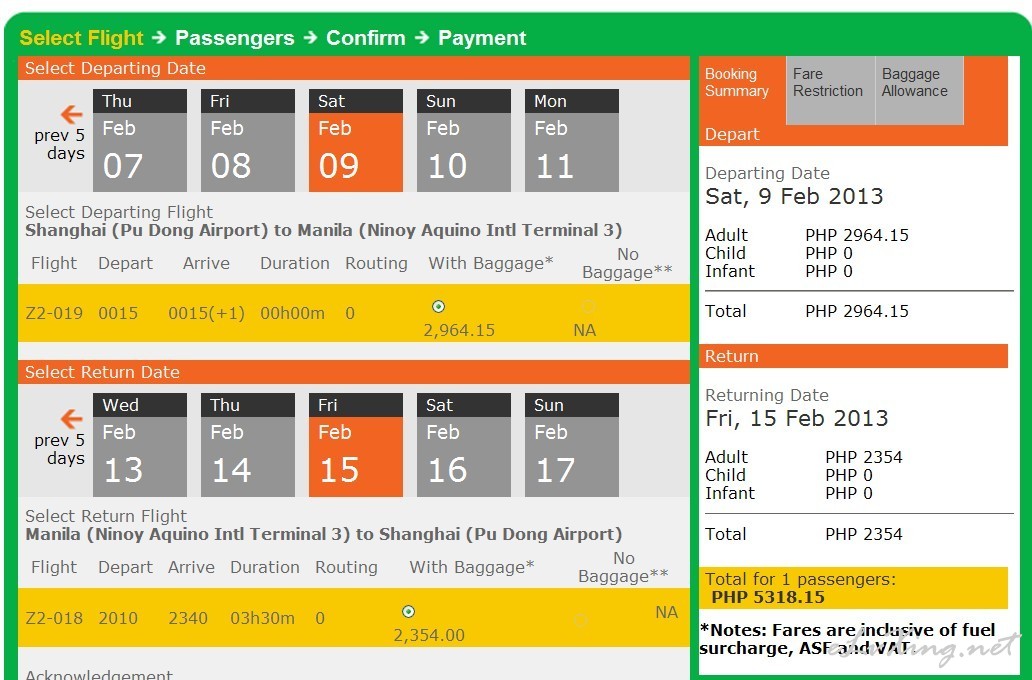Go to the Payment step link

pos(482,38)
